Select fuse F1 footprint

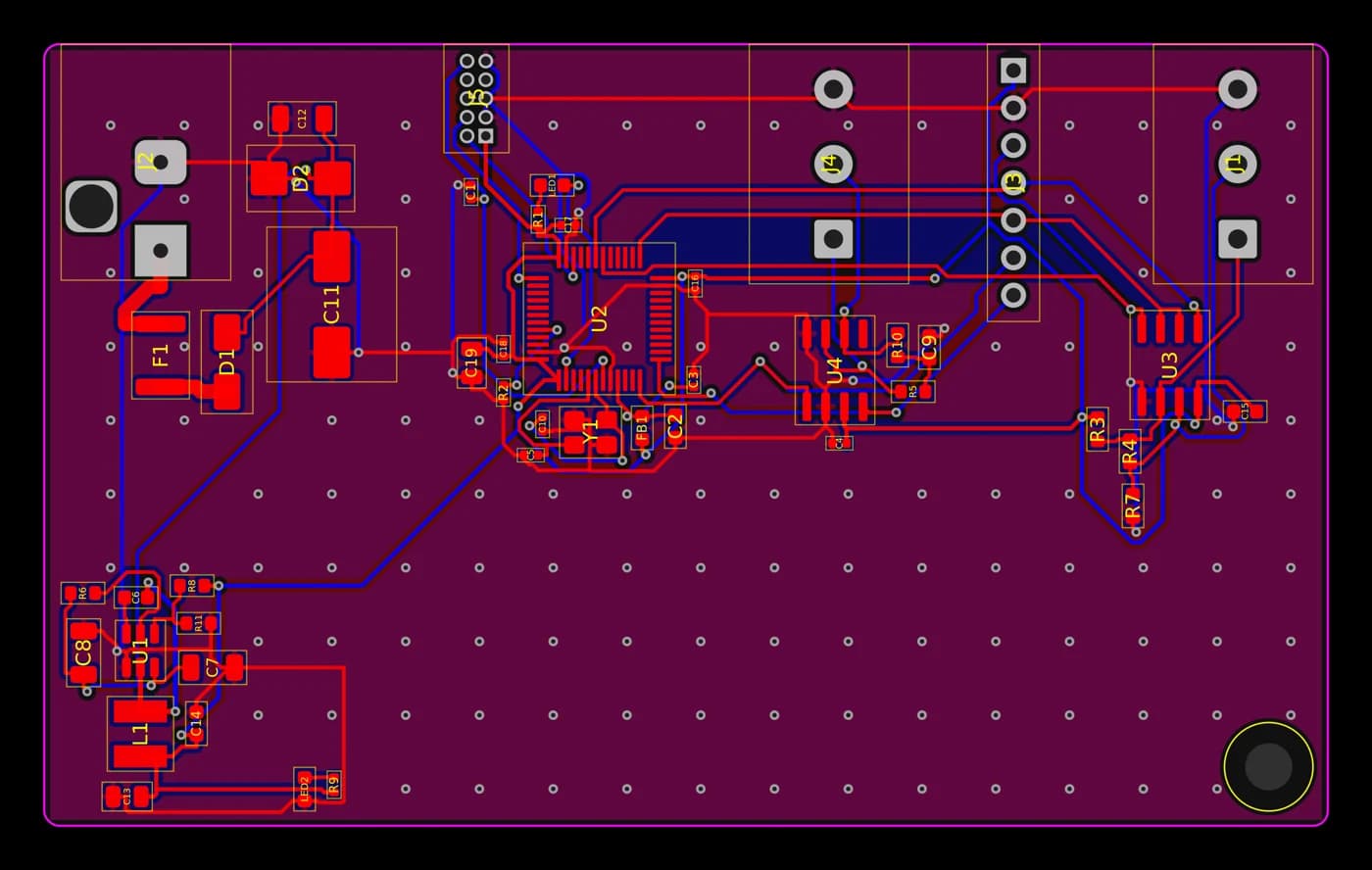pos(161,355)
